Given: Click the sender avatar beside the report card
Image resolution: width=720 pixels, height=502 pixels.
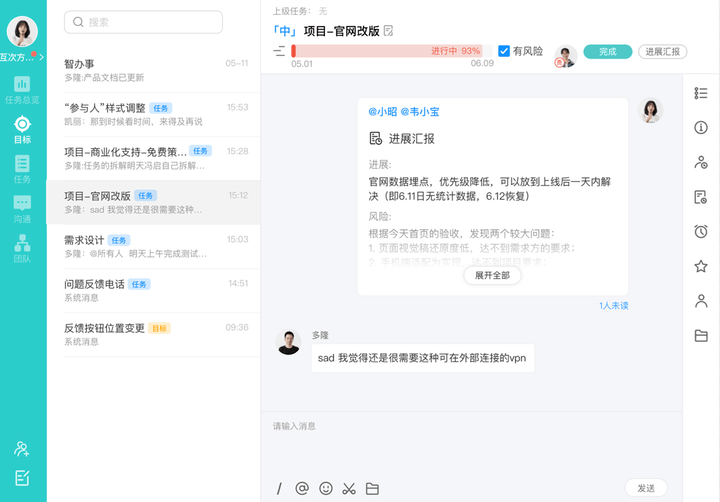Looking at the screenshot, I should click(x=650, y=111).
